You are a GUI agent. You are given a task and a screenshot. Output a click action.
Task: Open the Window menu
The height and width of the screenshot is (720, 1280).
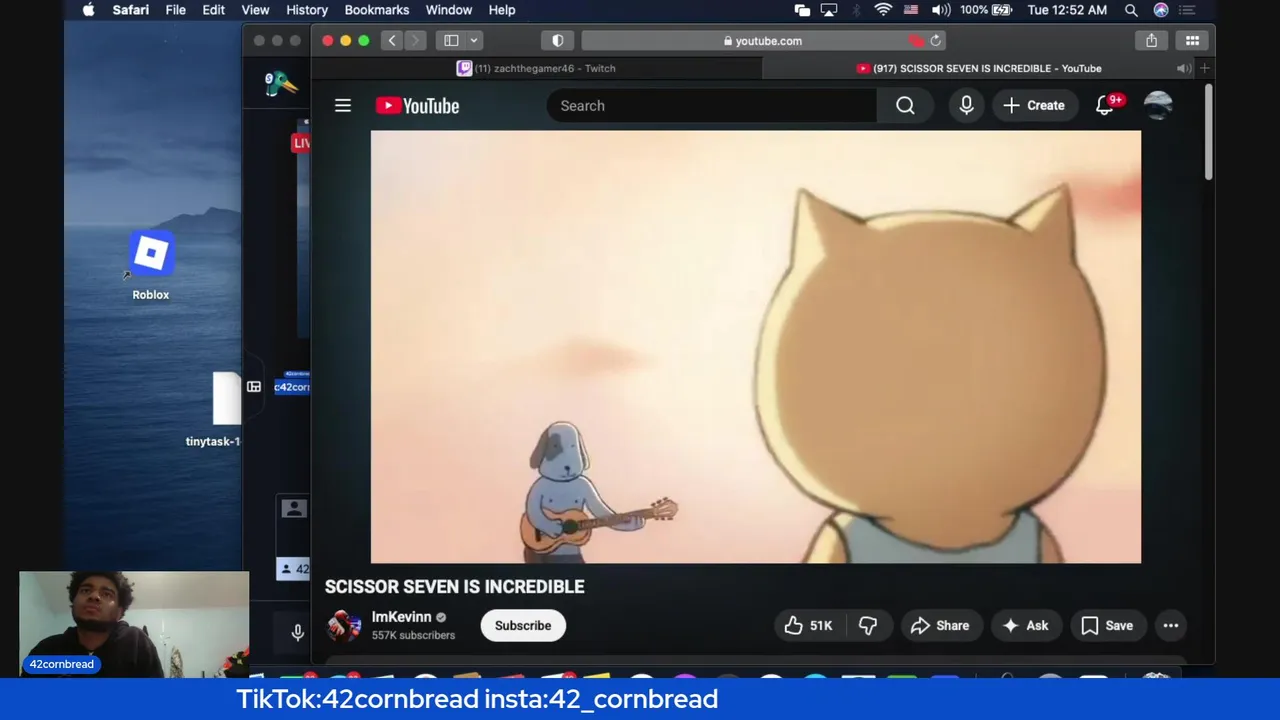(449, 10)
